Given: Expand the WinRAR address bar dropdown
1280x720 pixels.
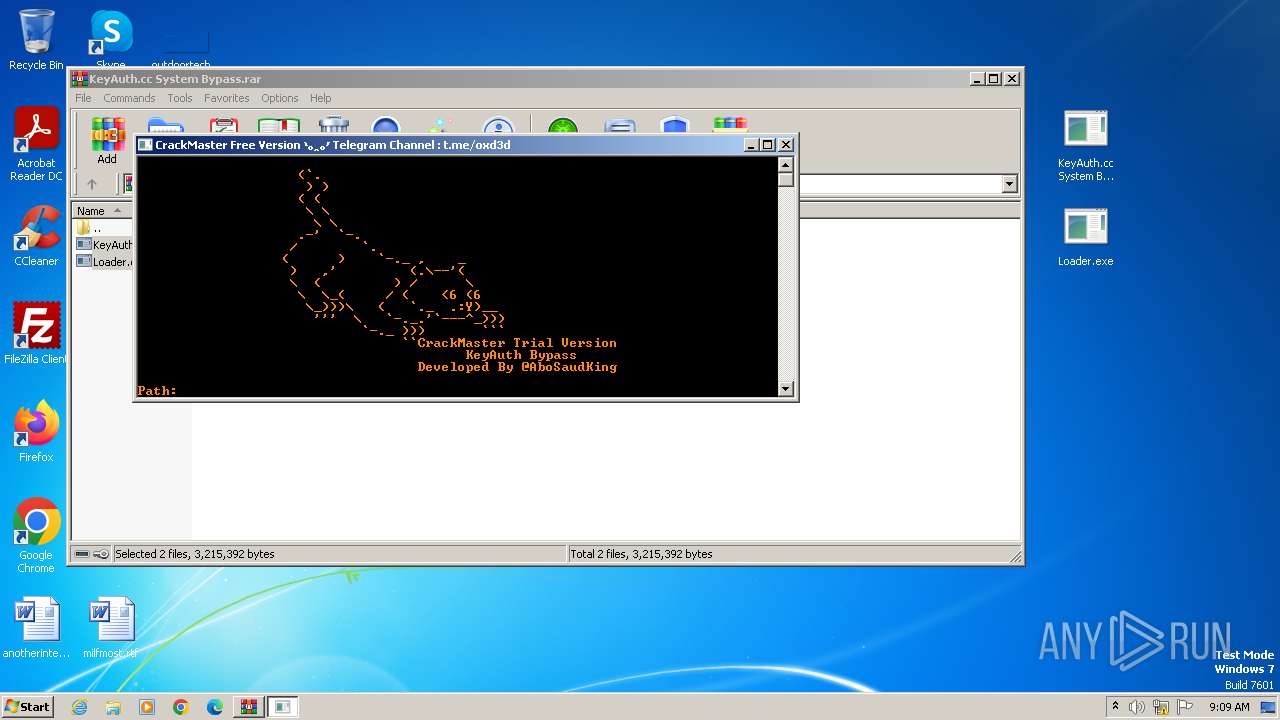Looking at the screenshot, I should point(1009,184).
